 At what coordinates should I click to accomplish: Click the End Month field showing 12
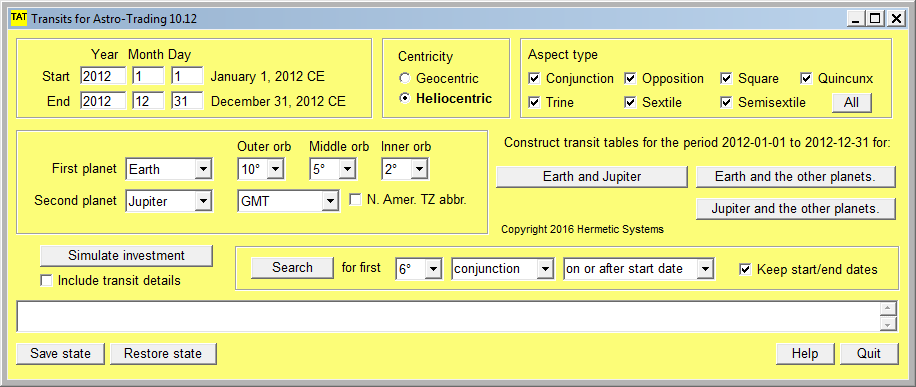(148, 101)
